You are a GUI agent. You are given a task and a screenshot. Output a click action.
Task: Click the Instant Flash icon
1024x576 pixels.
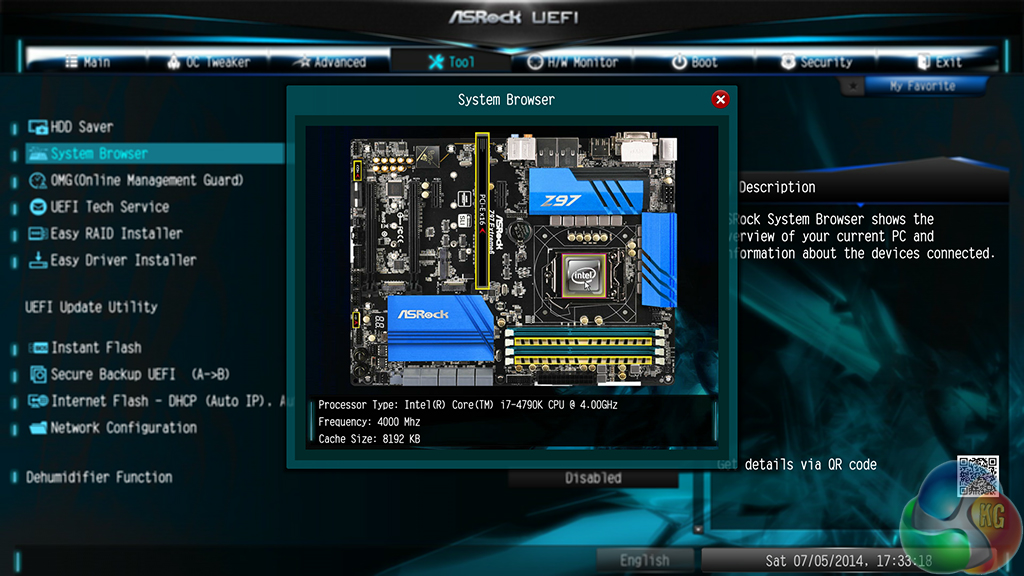click(x=39, y=347)
